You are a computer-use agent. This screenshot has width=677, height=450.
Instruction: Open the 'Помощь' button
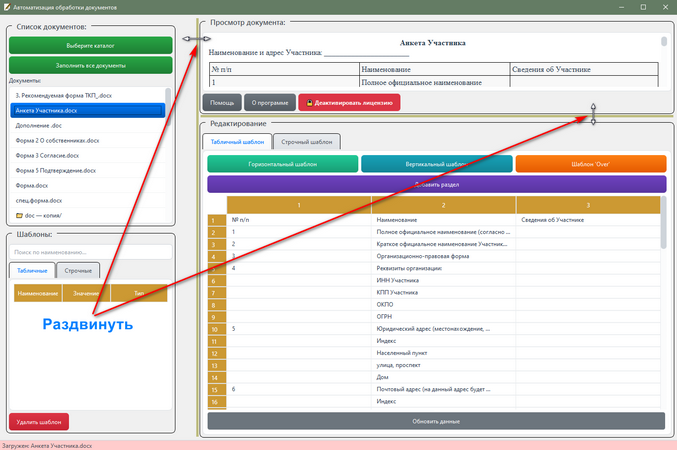(x=222, y=103)
